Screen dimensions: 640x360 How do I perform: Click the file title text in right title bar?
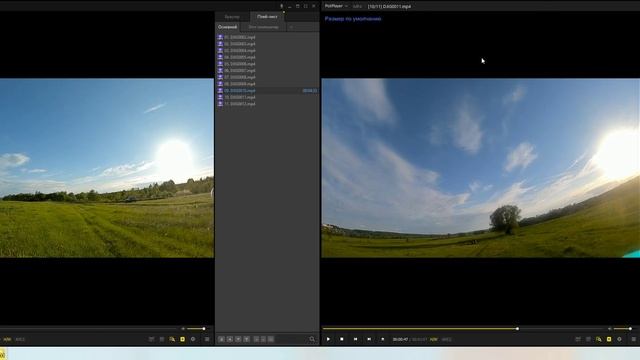tap(389, 6)
